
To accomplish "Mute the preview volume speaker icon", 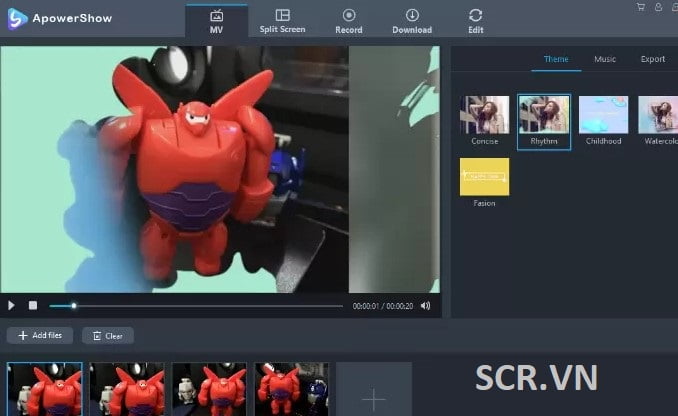I will tap(425, 306).
